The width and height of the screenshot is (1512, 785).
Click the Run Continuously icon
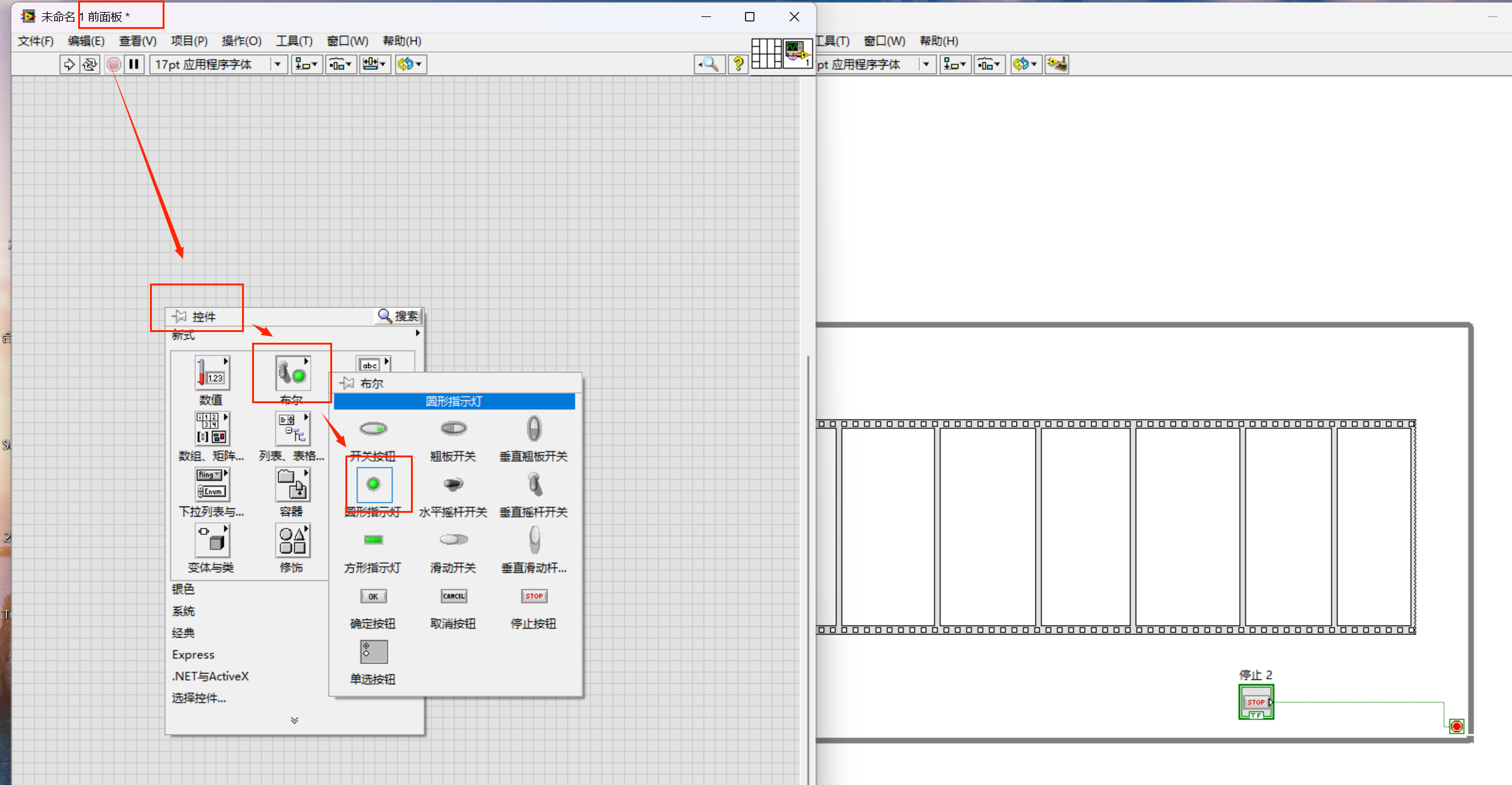coord(90,64)
